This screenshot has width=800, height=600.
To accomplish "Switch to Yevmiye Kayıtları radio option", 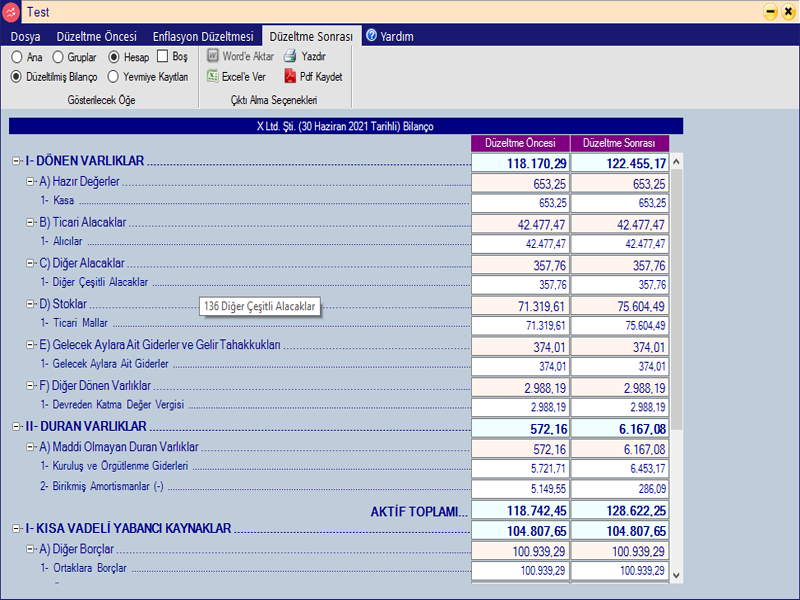I will point(113,77).
